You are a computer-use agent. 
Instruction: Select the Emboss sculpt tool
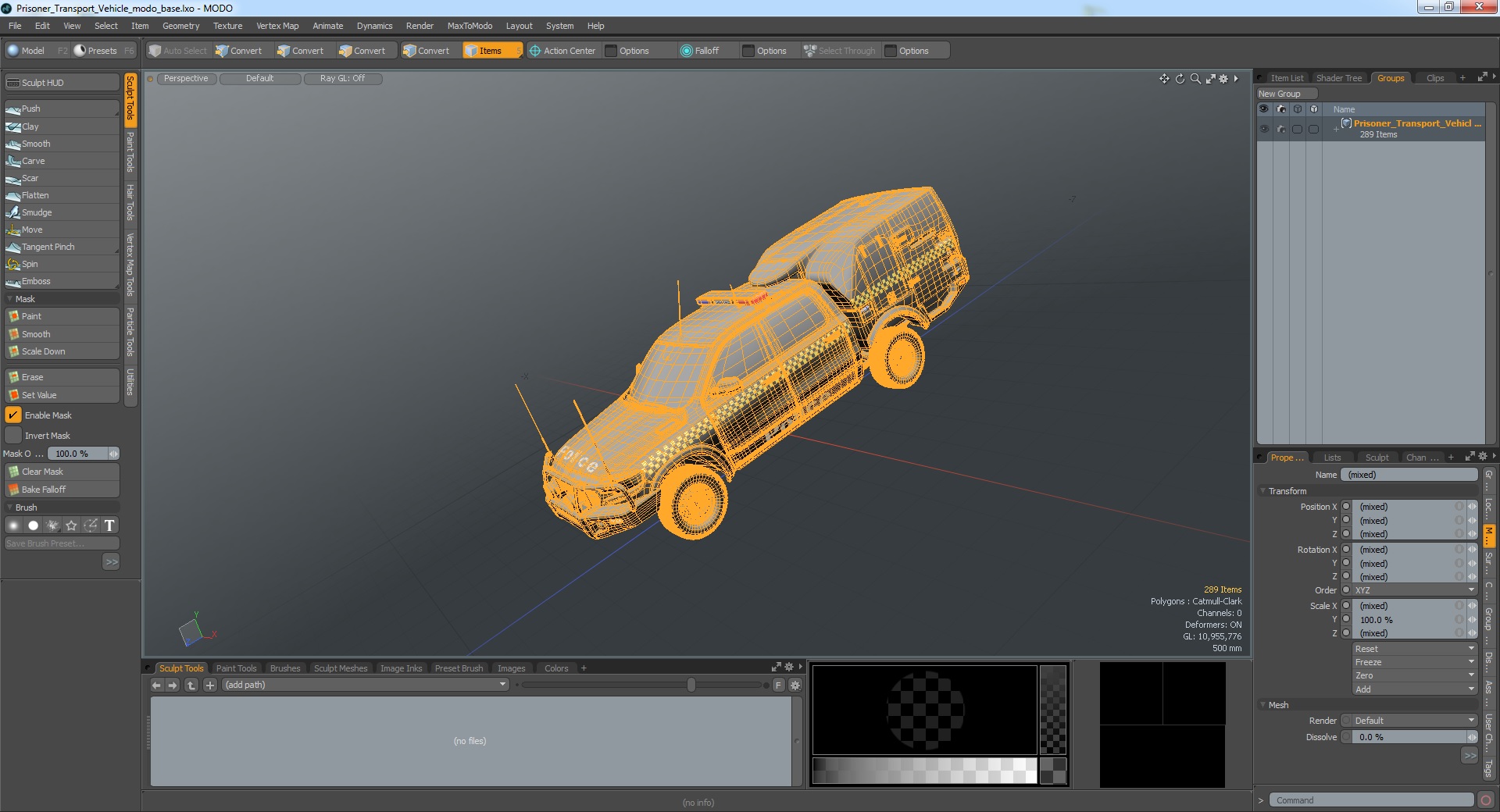[x=62, y=281]
